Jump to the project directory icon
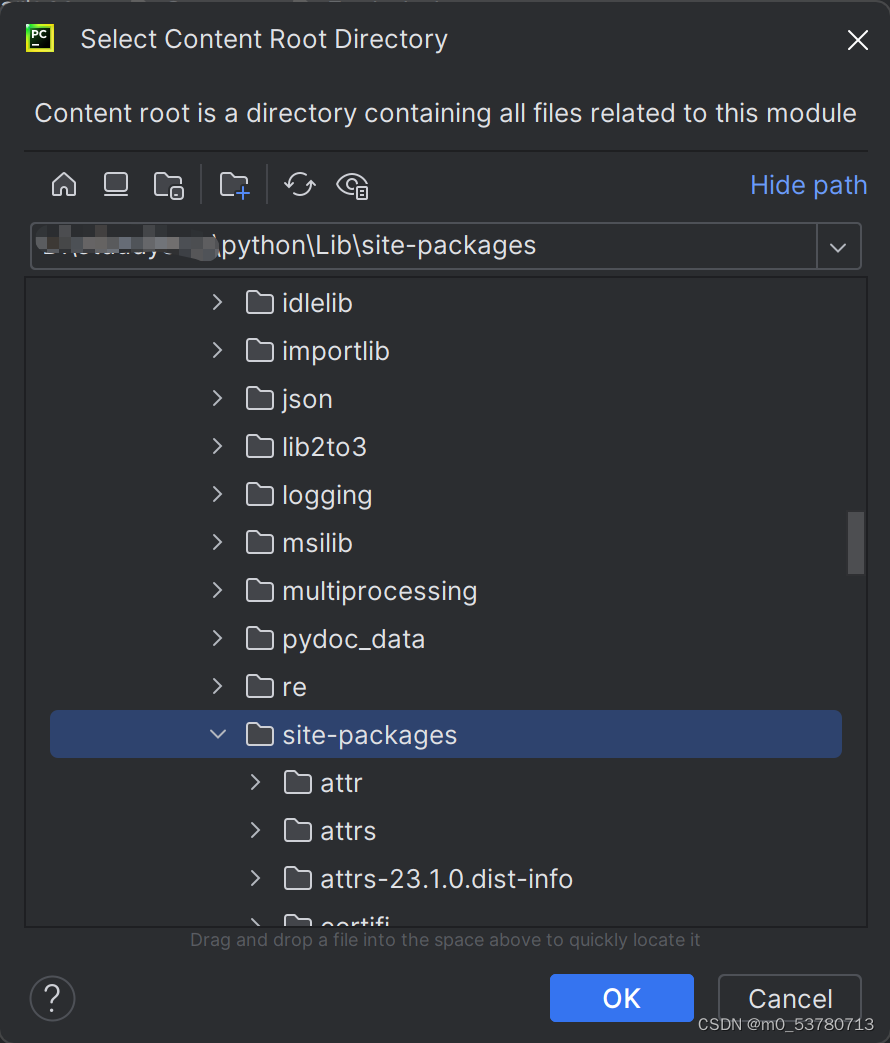Viewport: 890px width, 1043px height. tap(168, 185)
